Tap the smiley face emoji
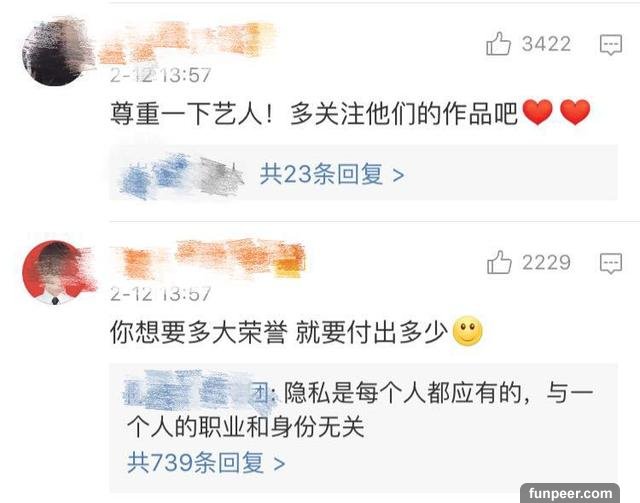The width and height of the screenshot is (640, 503). 468,331
